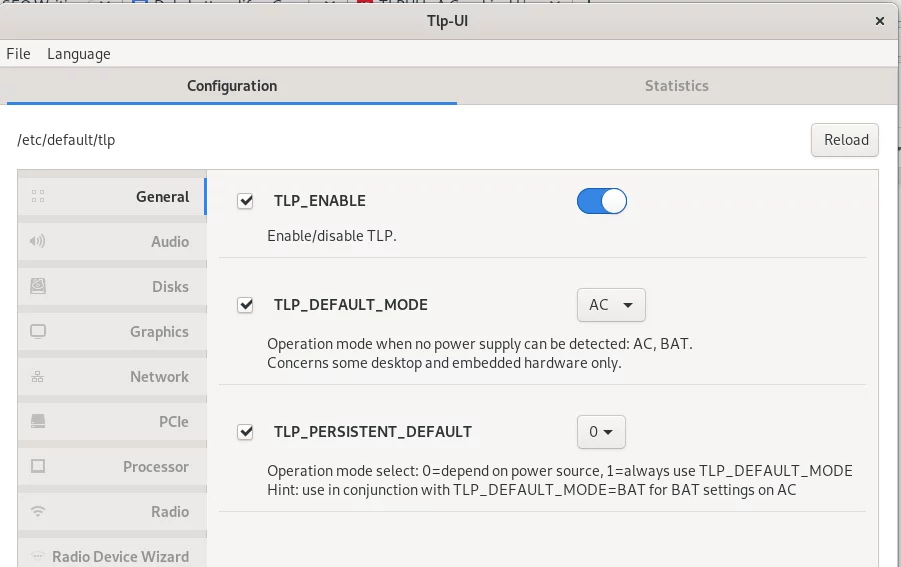Click the Disks drive icon in sidebar
The width and height of the screenshot is (901, 567).
[38, 286]
